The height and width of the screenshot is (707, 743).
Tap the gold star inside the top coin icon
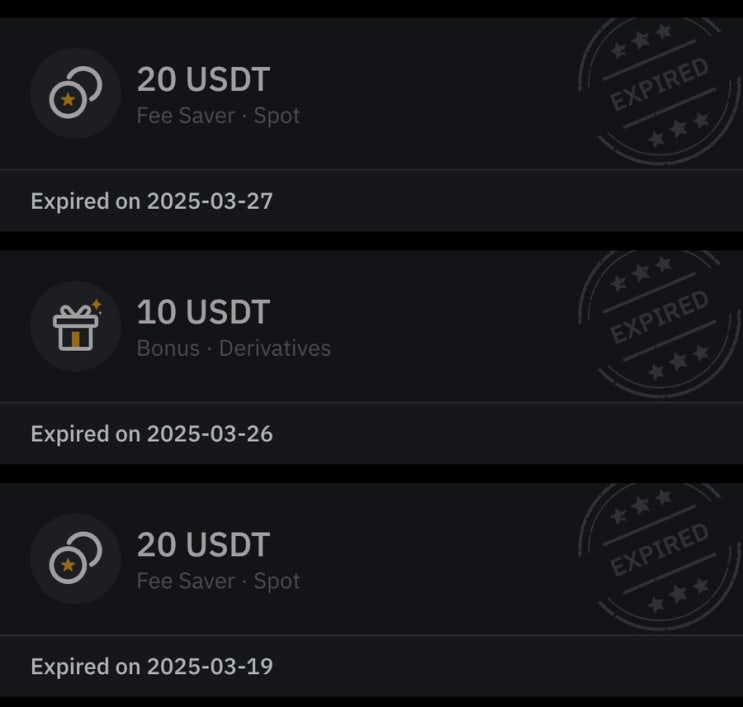tap(68, 100)
